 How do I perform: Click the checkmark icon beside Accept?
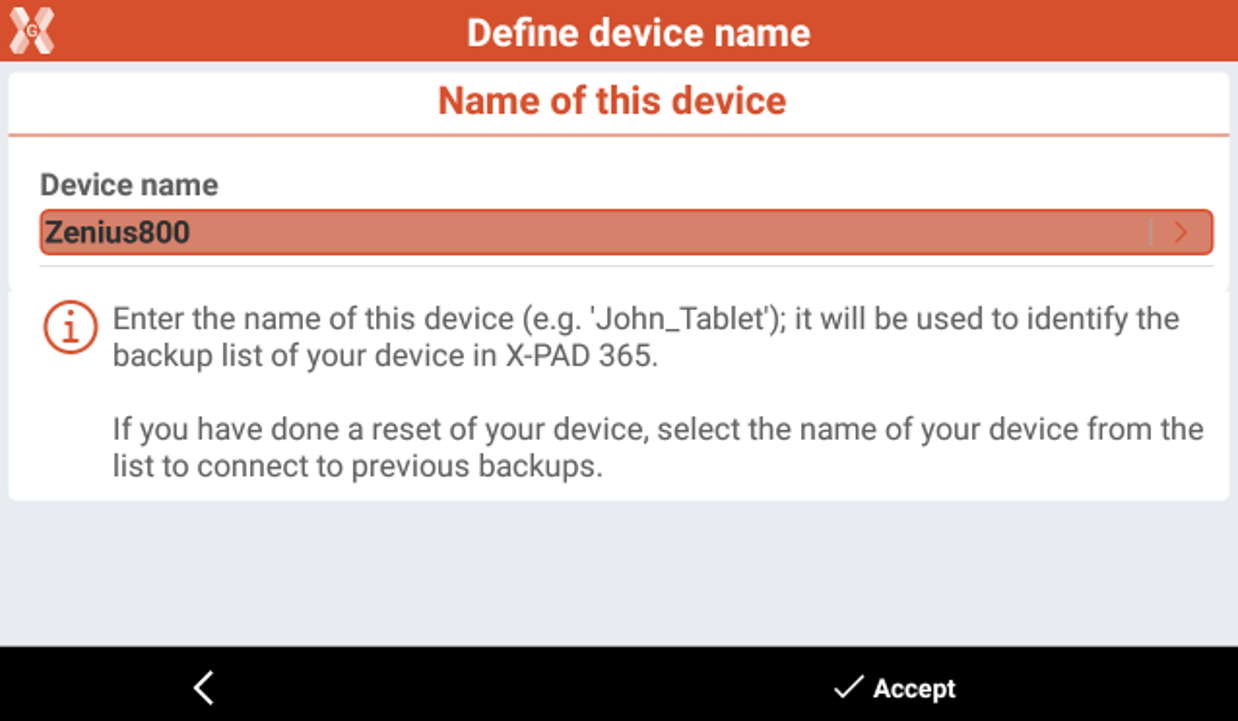click(x=848, y=688)
